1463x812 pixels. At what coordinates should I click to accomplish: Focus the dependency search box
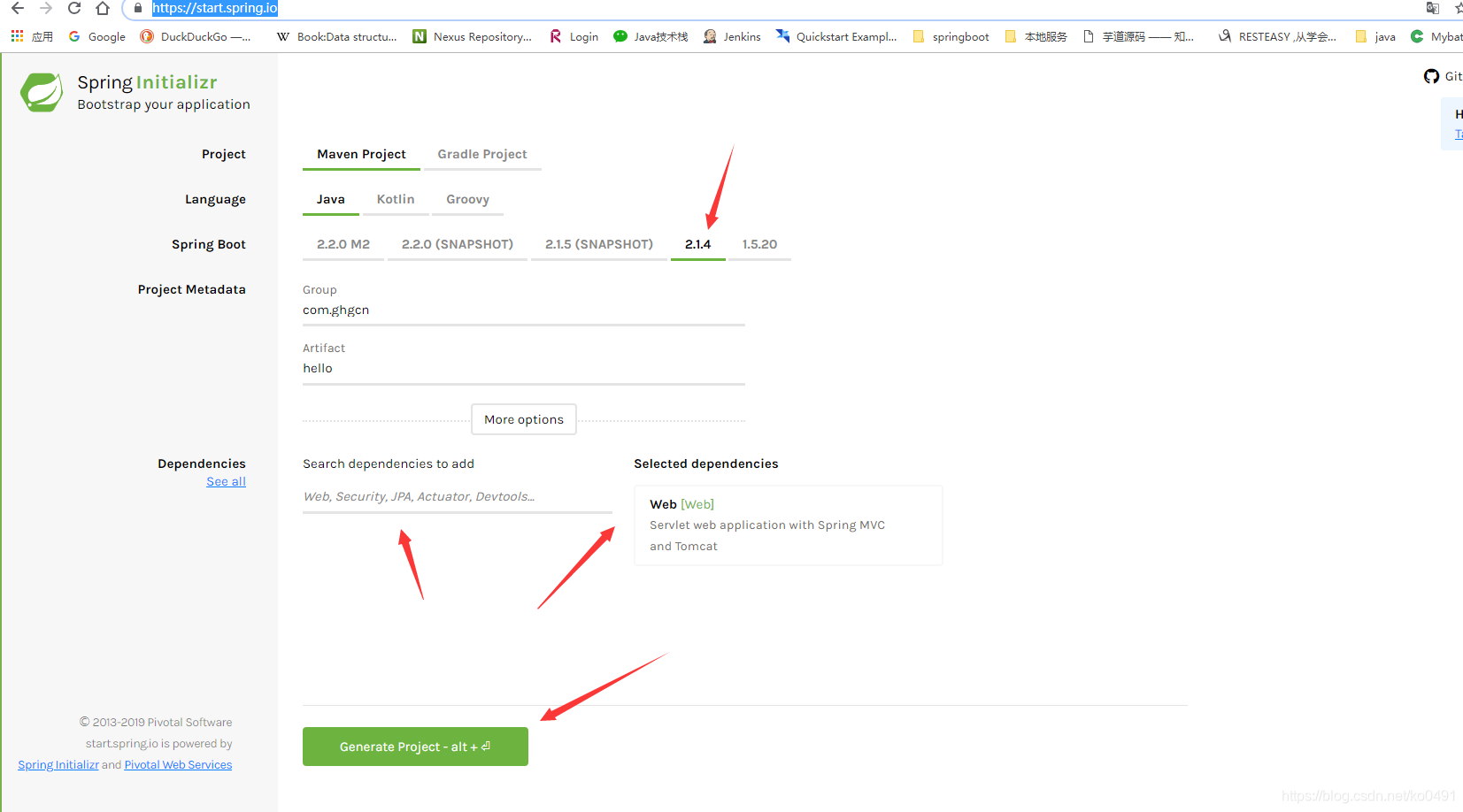click(x=458, y=497)
